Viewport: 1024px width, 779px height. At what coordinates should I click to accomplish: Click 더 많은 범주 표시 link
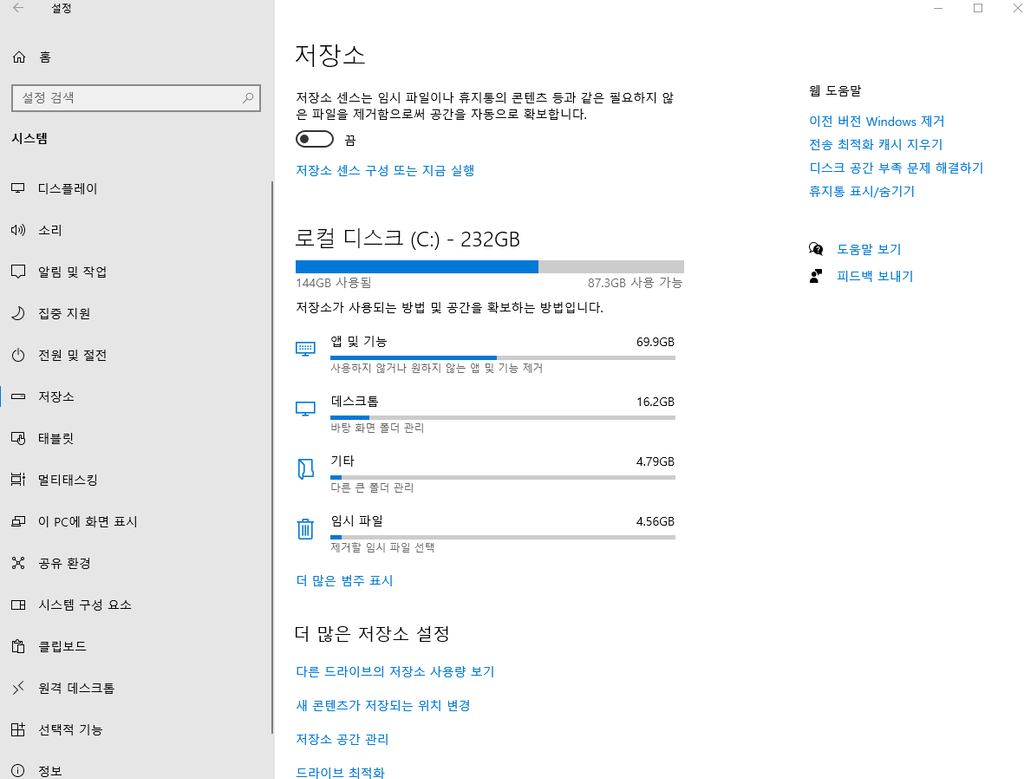(344, 580)
